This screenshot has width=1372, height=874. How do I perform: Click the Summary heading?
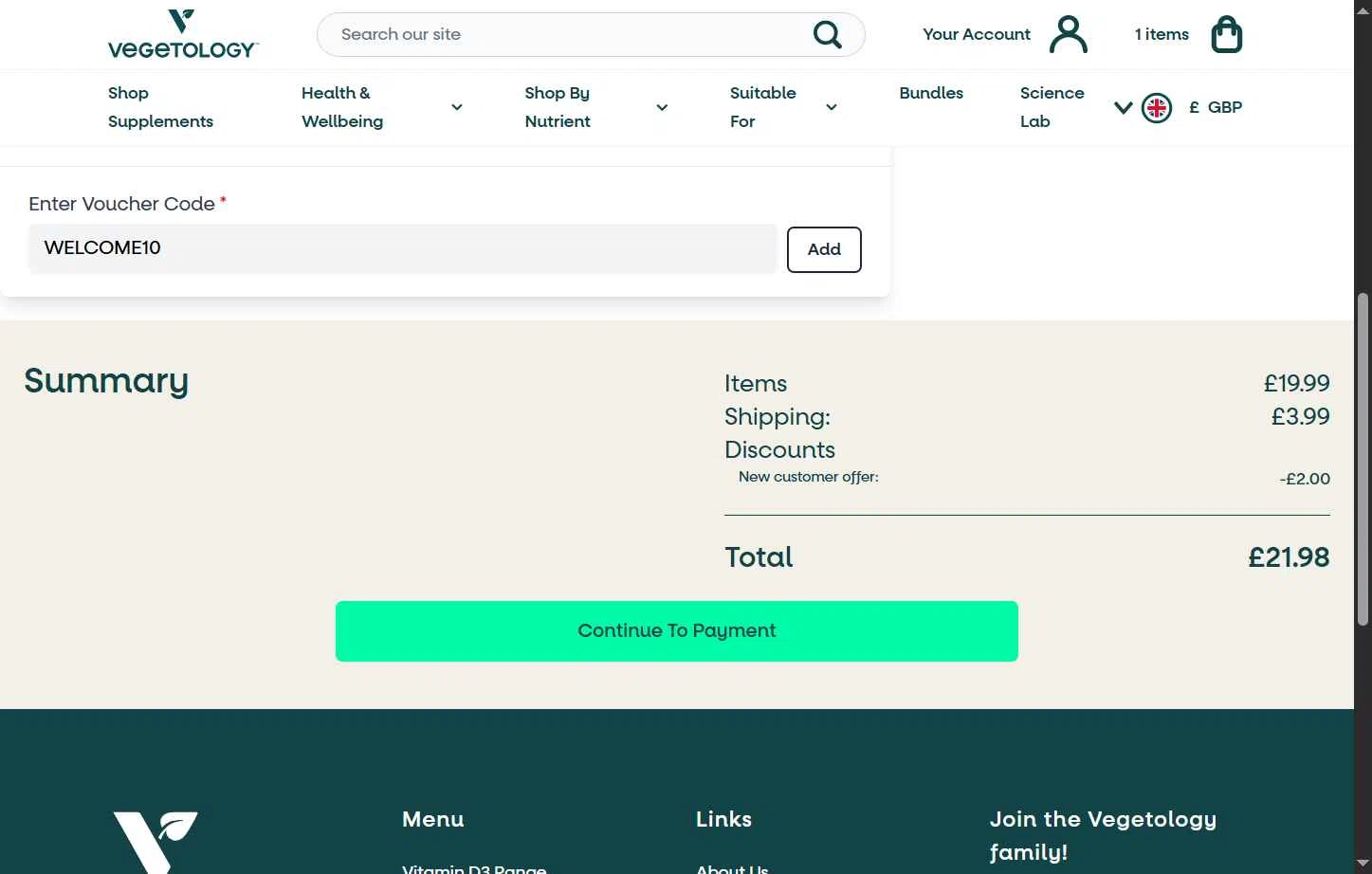click(106, 381)
